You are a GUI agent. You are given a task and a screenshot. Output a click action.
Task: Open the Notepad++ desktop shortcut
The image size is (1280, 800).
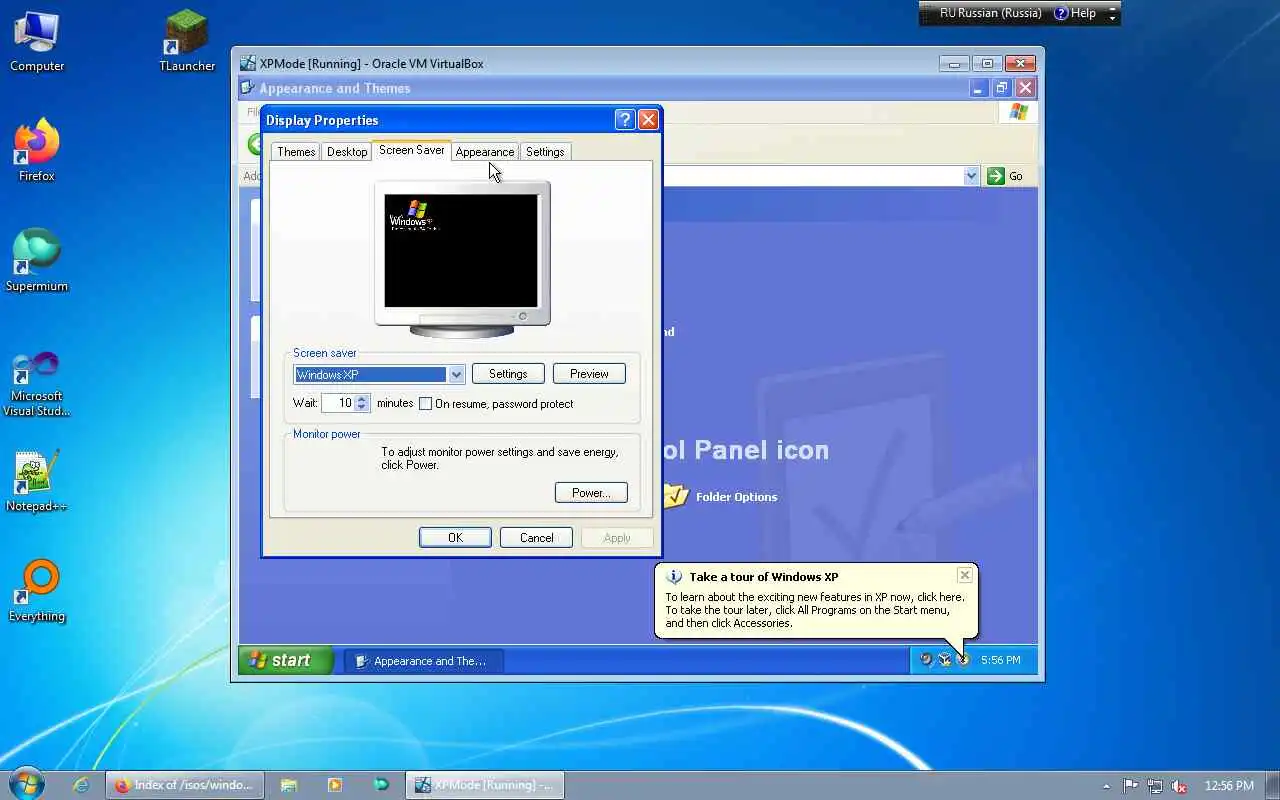click(x=37, y=480)
